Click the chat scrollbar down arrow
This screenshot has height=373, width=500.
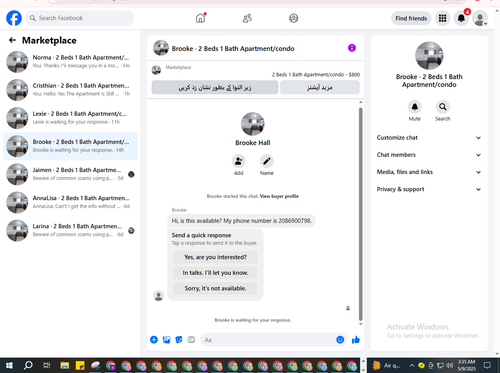click(x=360, y=324)
